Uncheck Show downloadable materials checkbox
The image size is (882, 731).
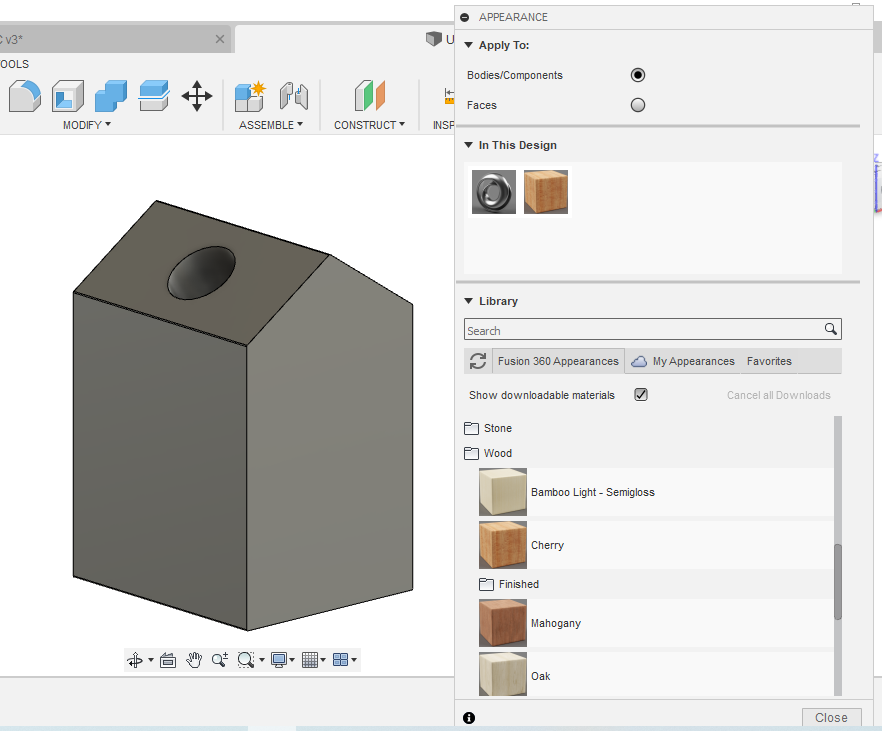(x=641, y=395)
